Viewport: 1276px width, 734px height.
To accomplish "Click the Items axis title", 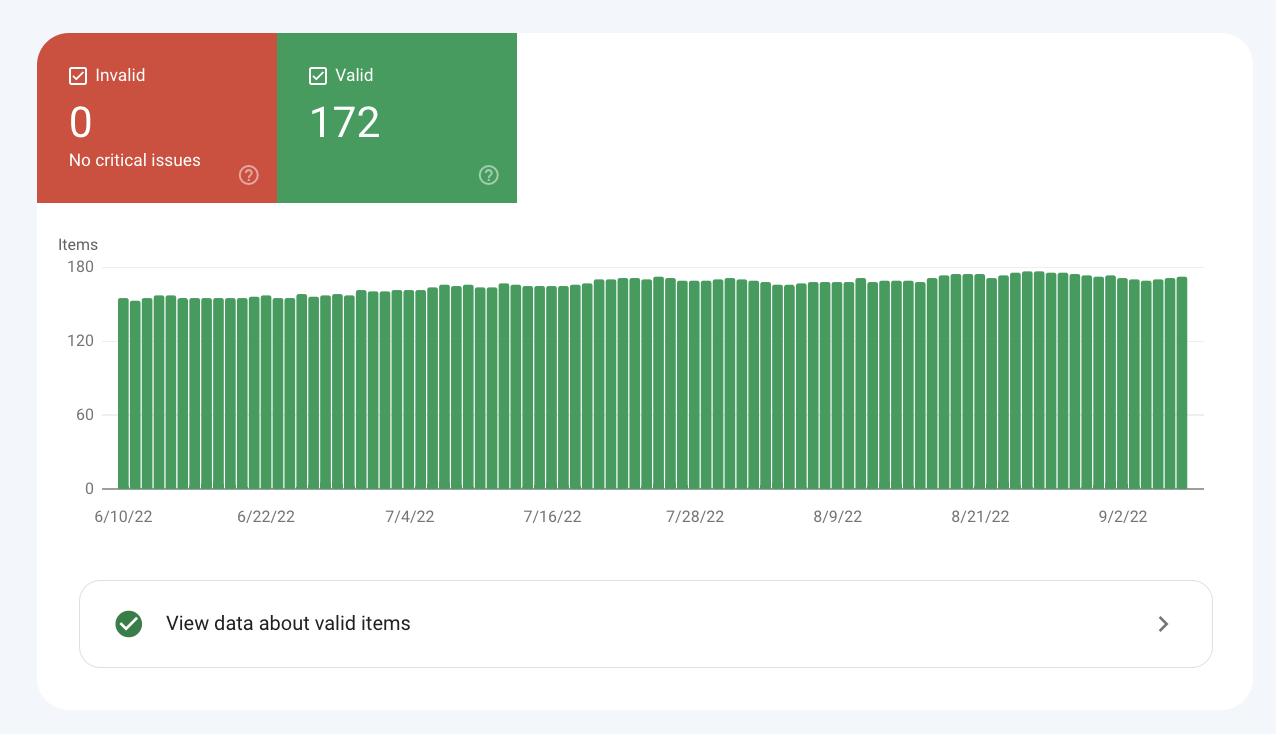I will (x=78, y=245).
